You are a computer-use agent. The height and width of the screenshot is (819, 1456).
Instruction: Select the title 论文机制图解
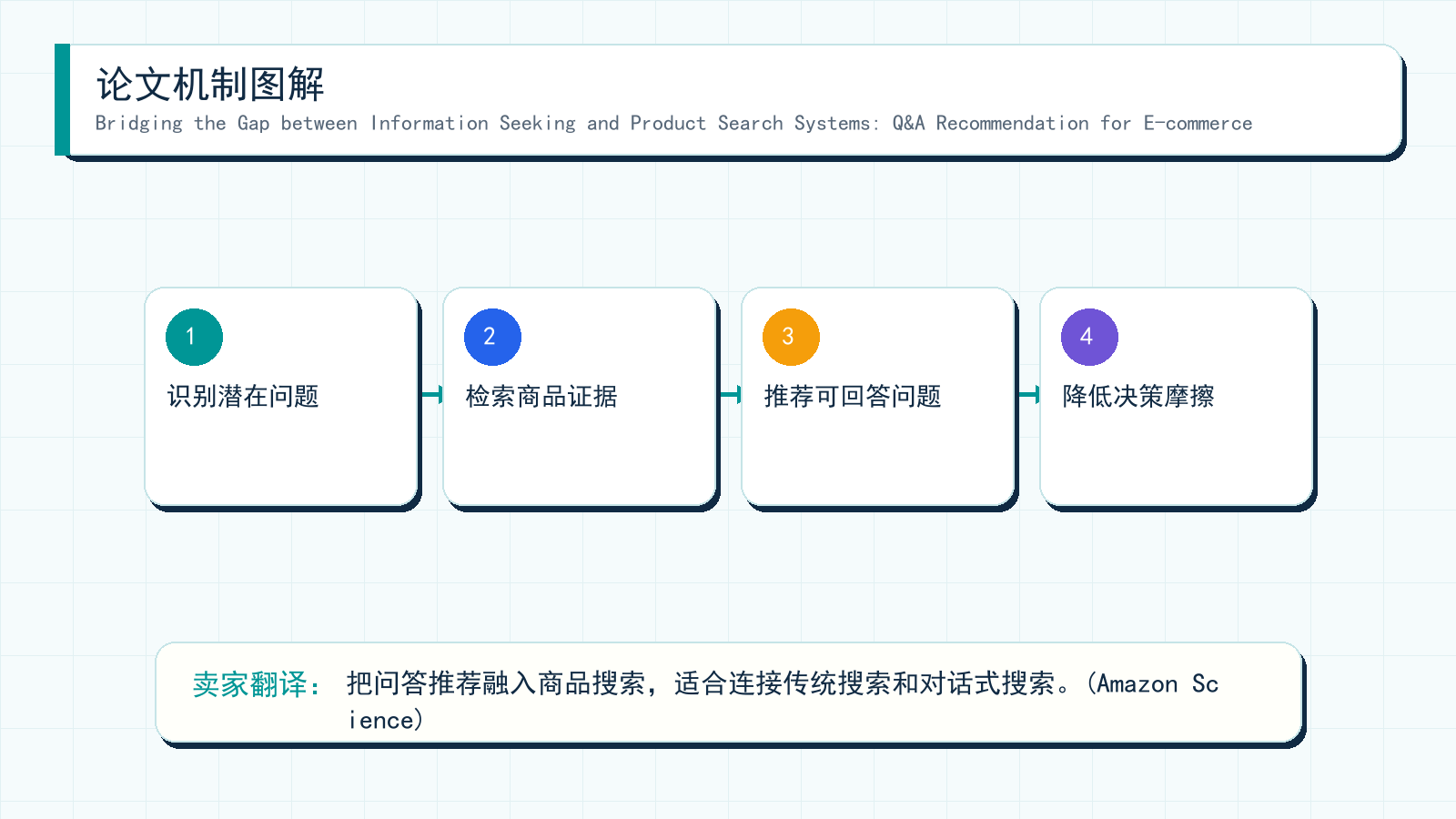(210, 85)
